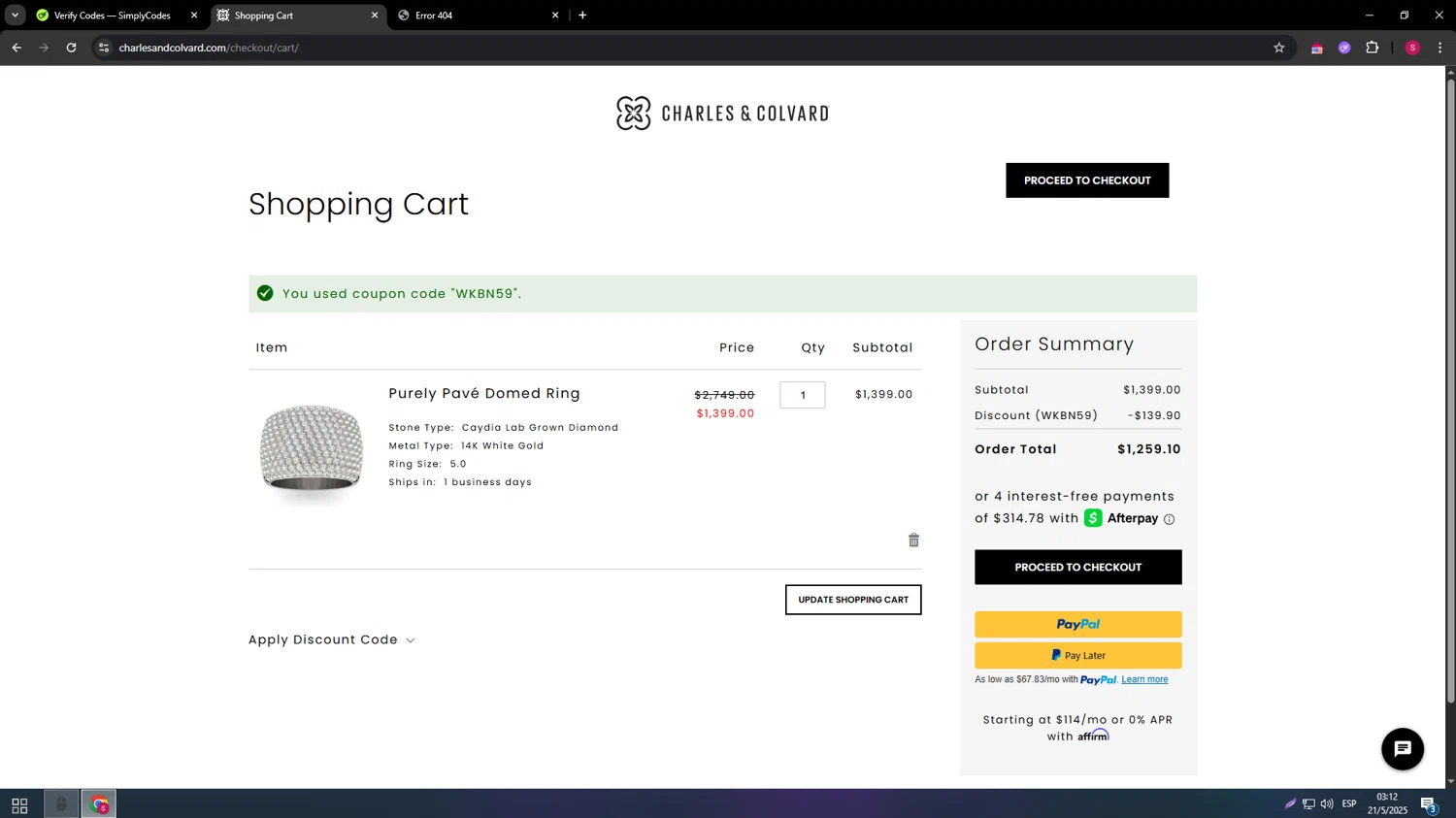Click address bar URL

pyautogui.click(x=209, y=48)
